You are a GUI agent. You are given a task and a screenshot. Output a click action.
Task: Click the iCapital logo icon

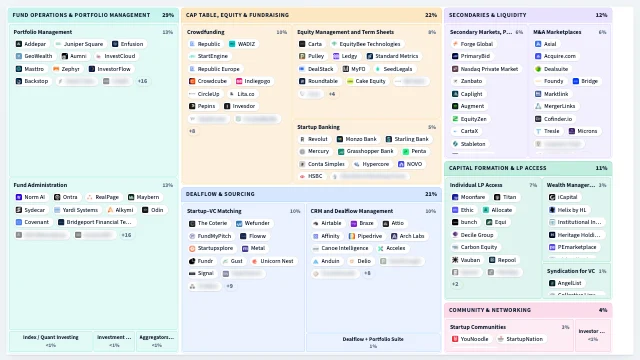pos(552,197)
